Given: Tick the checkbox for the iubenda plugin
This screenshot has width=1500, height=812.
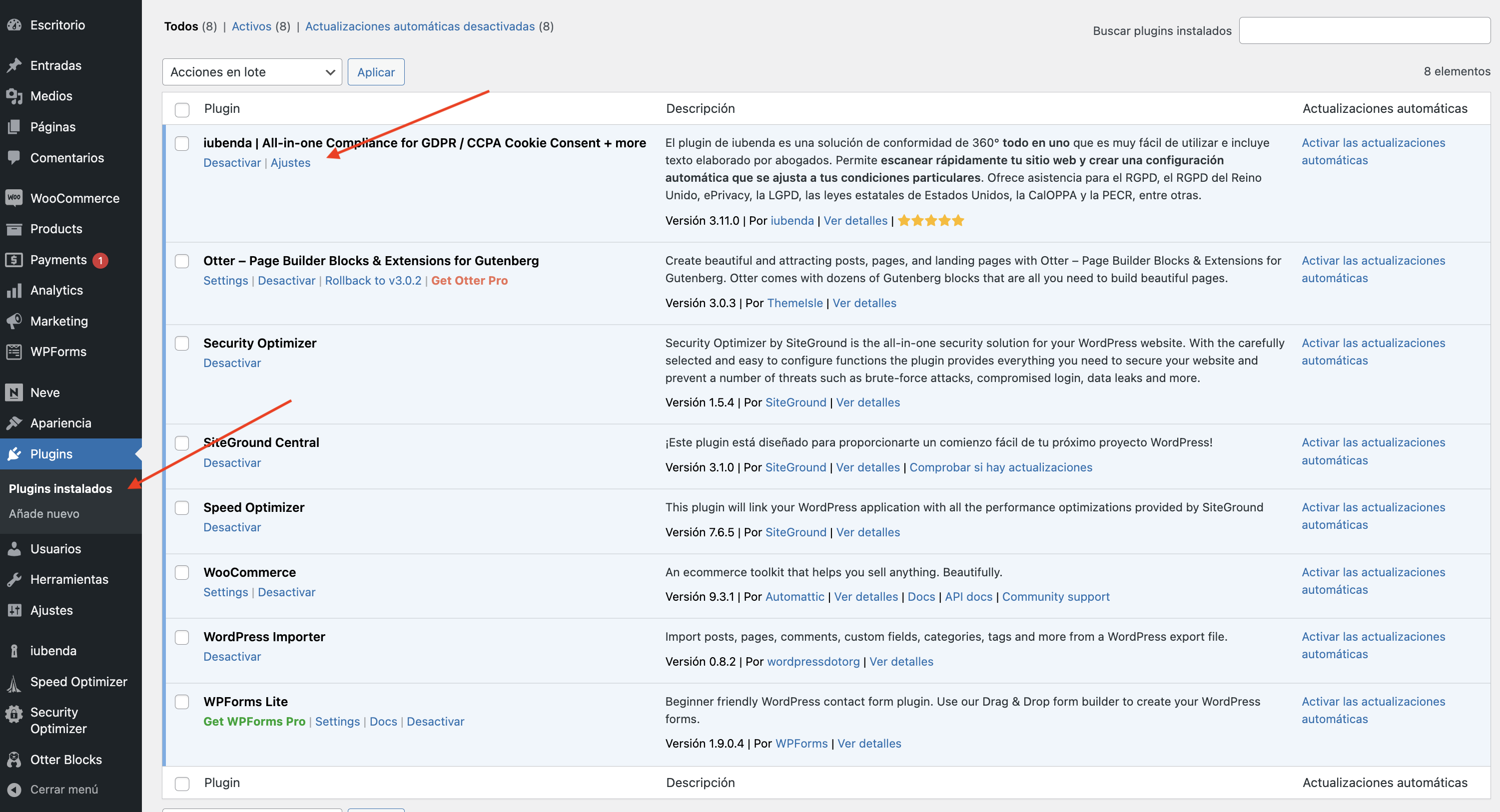Looking at the screenshot, I should 182,143.
